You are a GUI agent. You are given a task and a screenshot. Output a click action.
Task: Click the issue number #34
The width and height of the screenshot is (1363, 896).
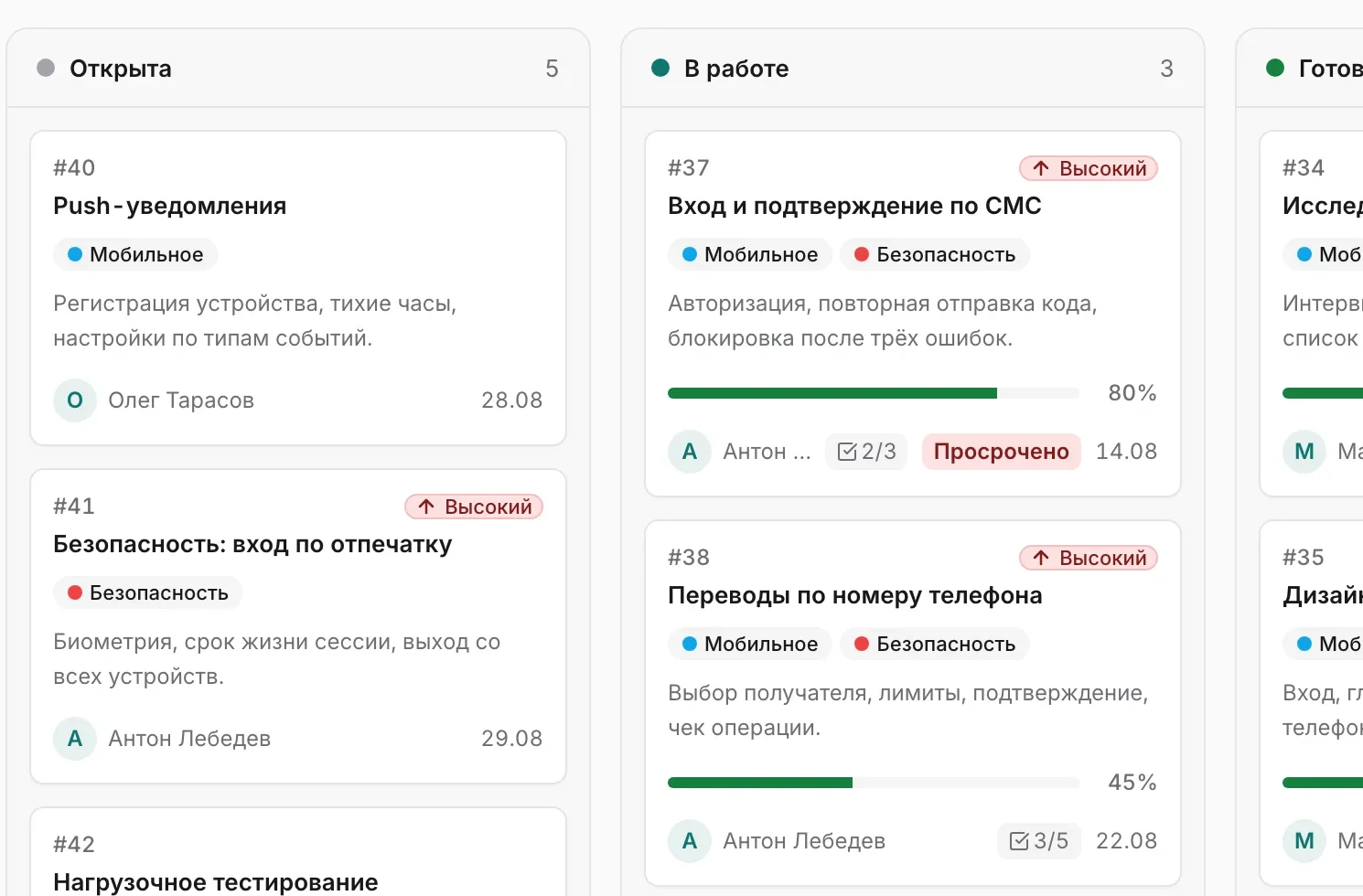1304,167
